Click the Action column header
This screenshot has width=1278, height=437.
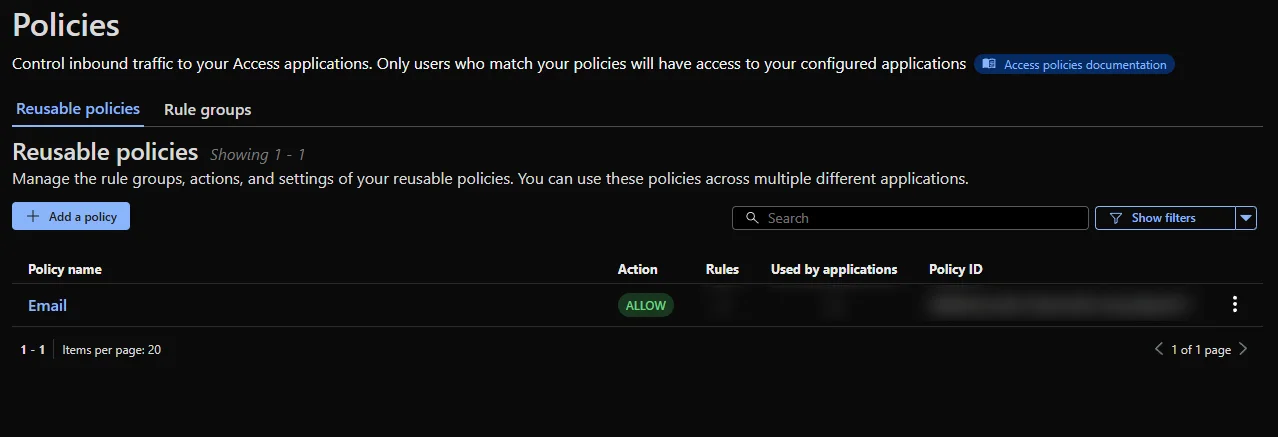click(x=637, y=269)
